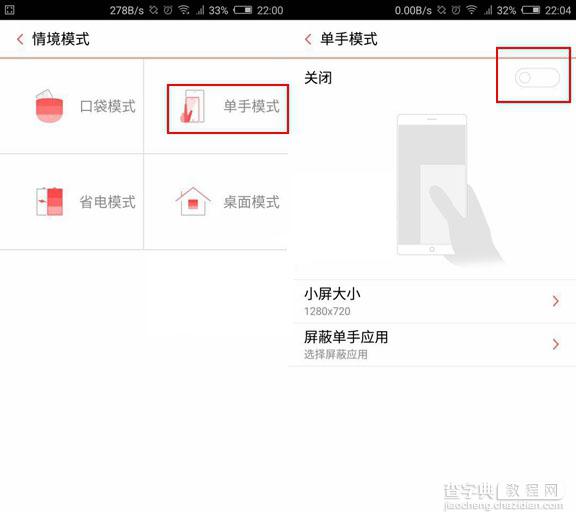Viewport: 576px width, 512px height.
Task: Tap the 单手模式 page title
Action: pyautogui.click(x=349, y=39)
